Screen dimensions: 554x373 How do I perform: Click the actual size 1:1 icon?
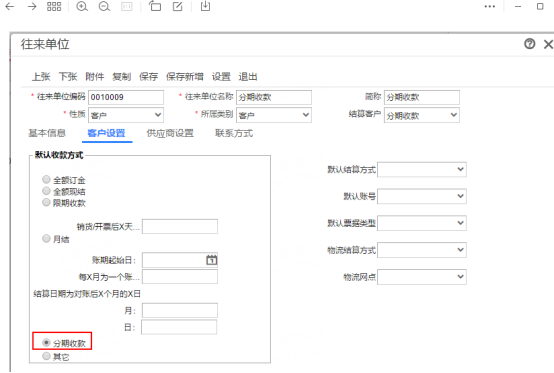pyautogui.click(x=126, y=6)
